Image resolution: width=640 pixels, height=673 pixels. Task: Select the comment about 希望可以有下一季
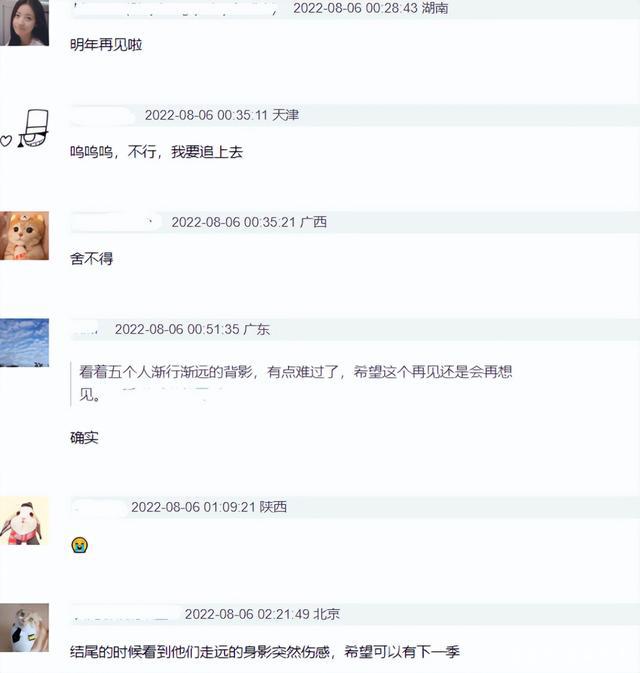pos(265,652)
